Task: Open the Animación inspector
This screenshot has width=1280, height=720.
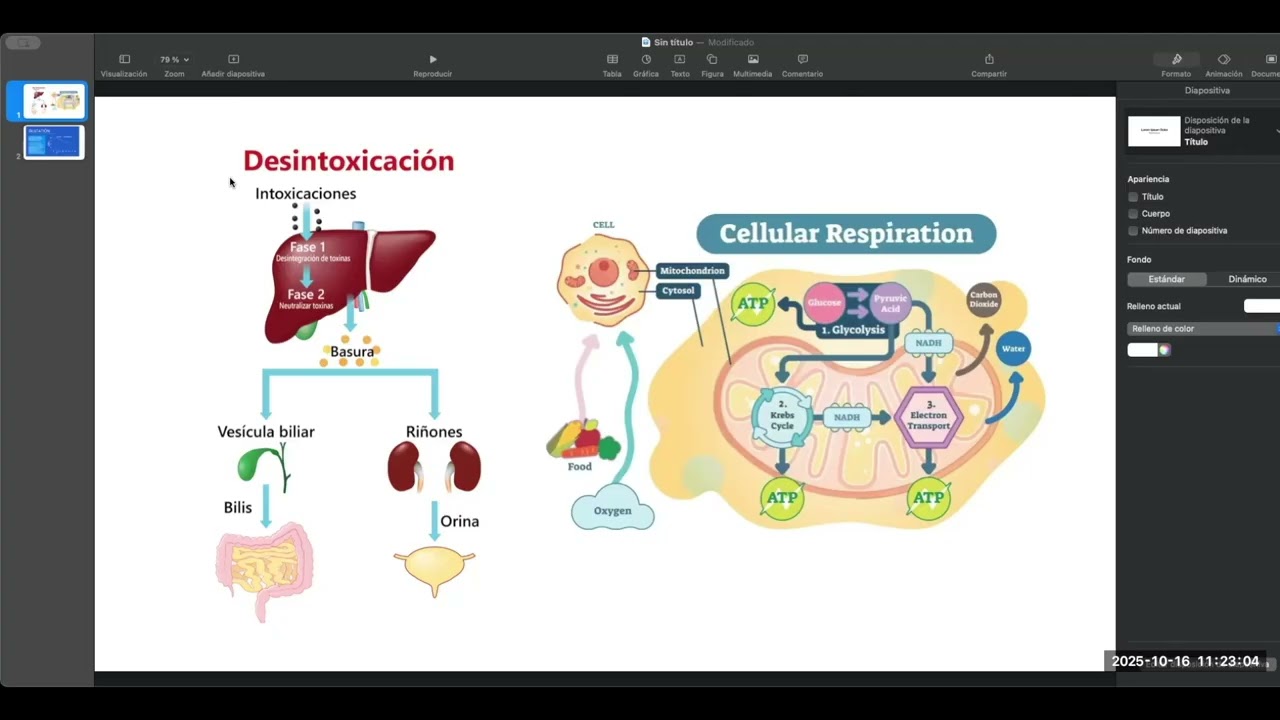Action: [1224, 60]
